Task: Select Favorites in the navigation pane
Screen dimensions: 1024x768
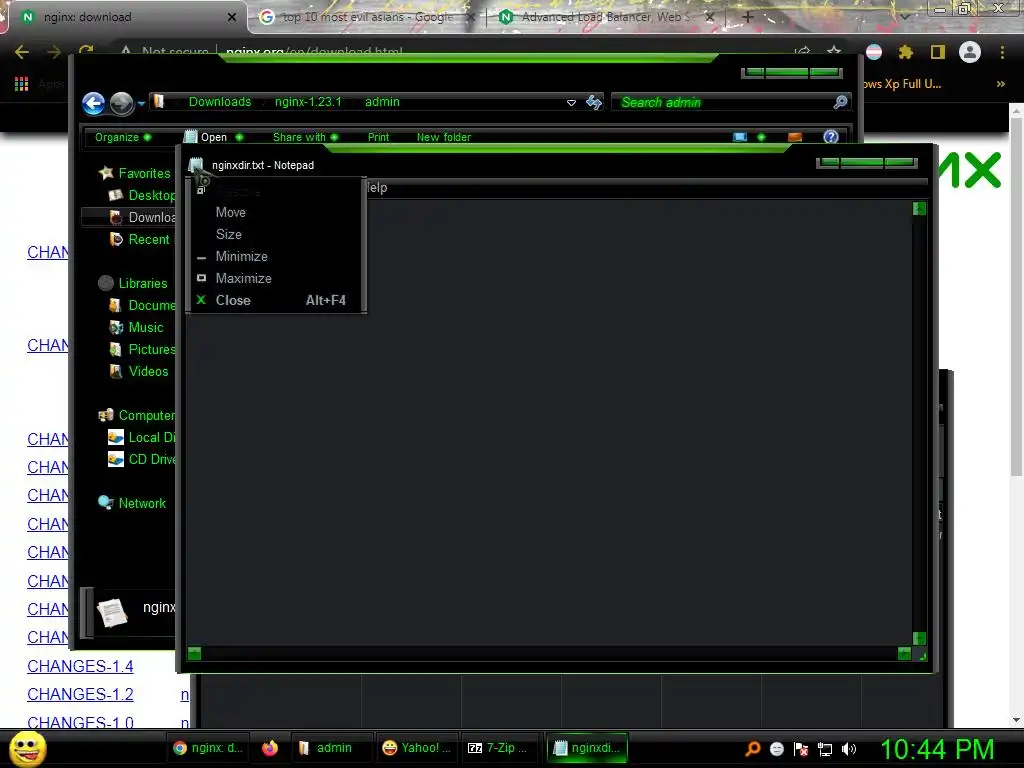Action: 135,173
